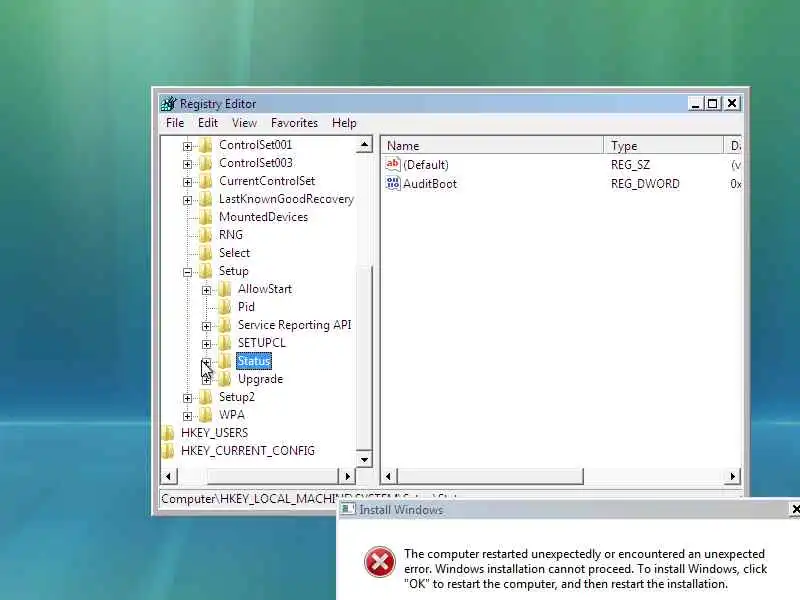Expand the SETUPCL key
Image resolution: width=800 pixels, height=600 pixels.
[x=206, y=344]
